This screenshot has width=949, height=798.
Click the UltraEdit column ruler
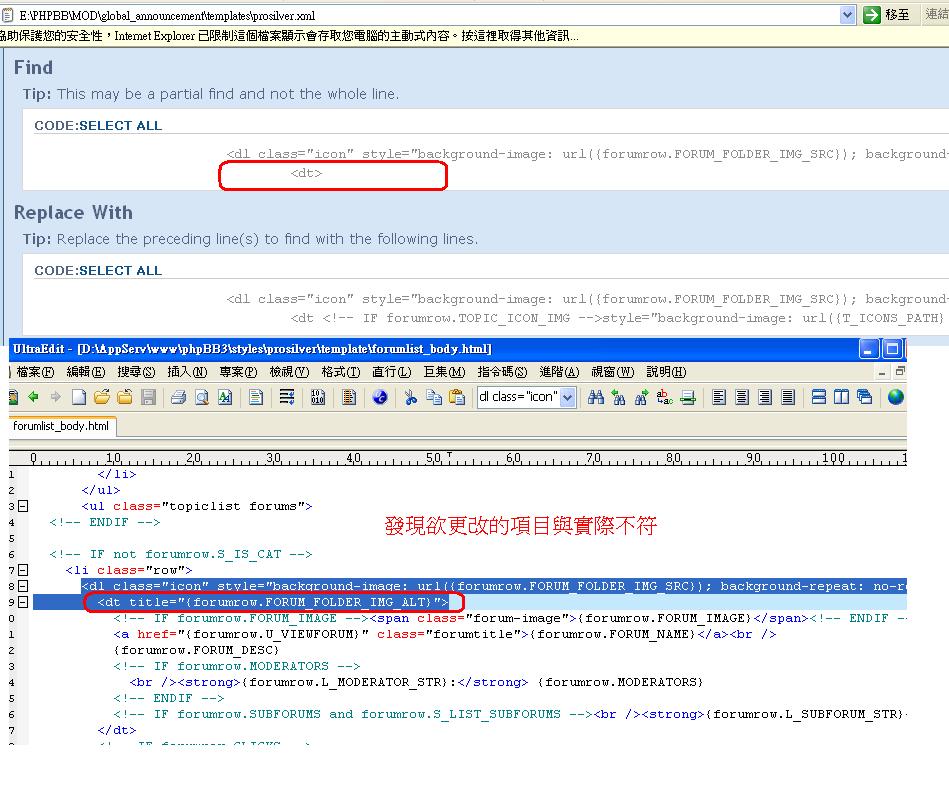(458, 458)
